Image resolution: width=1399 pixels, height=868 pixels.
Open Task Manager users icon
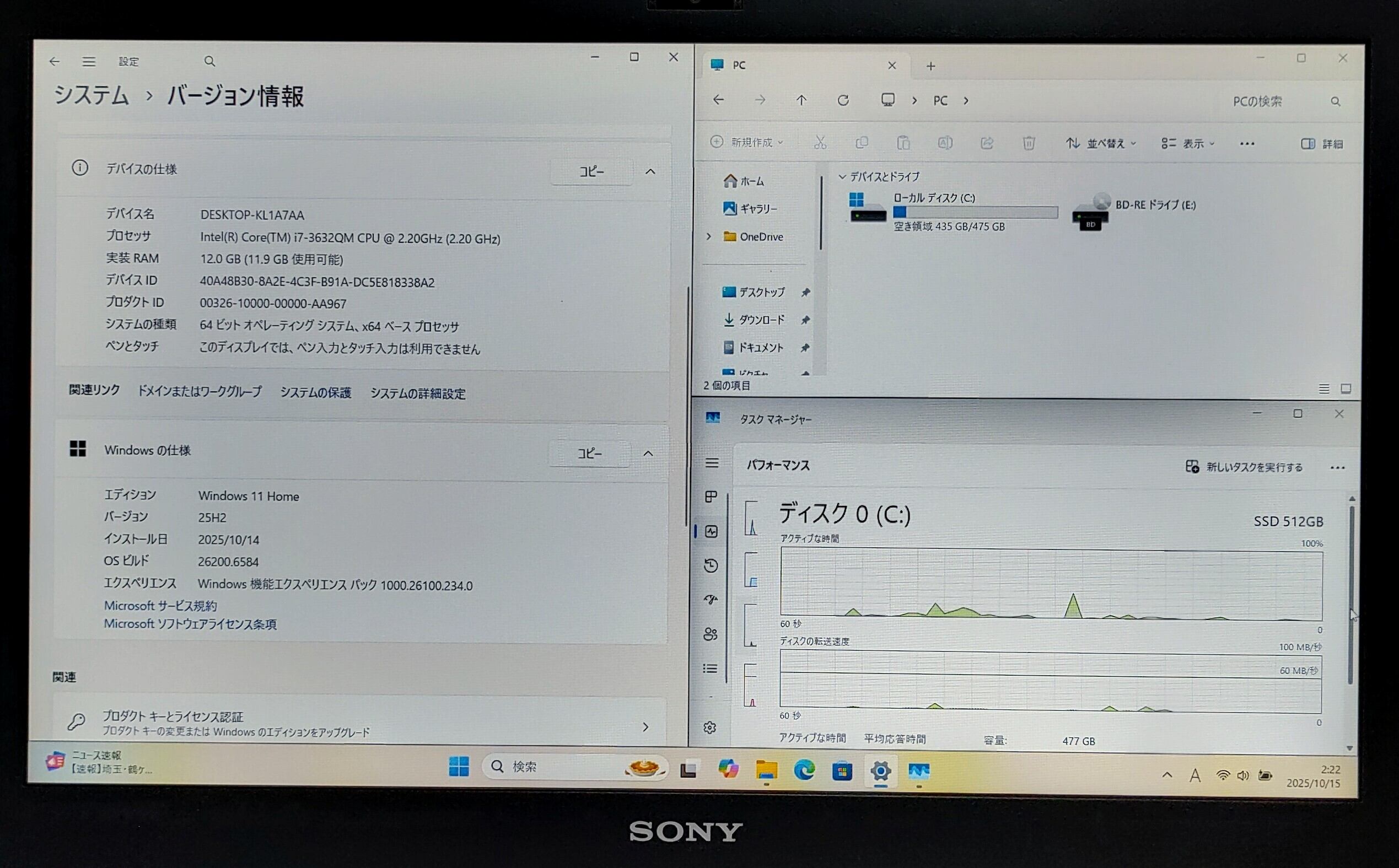coord(710,634)
